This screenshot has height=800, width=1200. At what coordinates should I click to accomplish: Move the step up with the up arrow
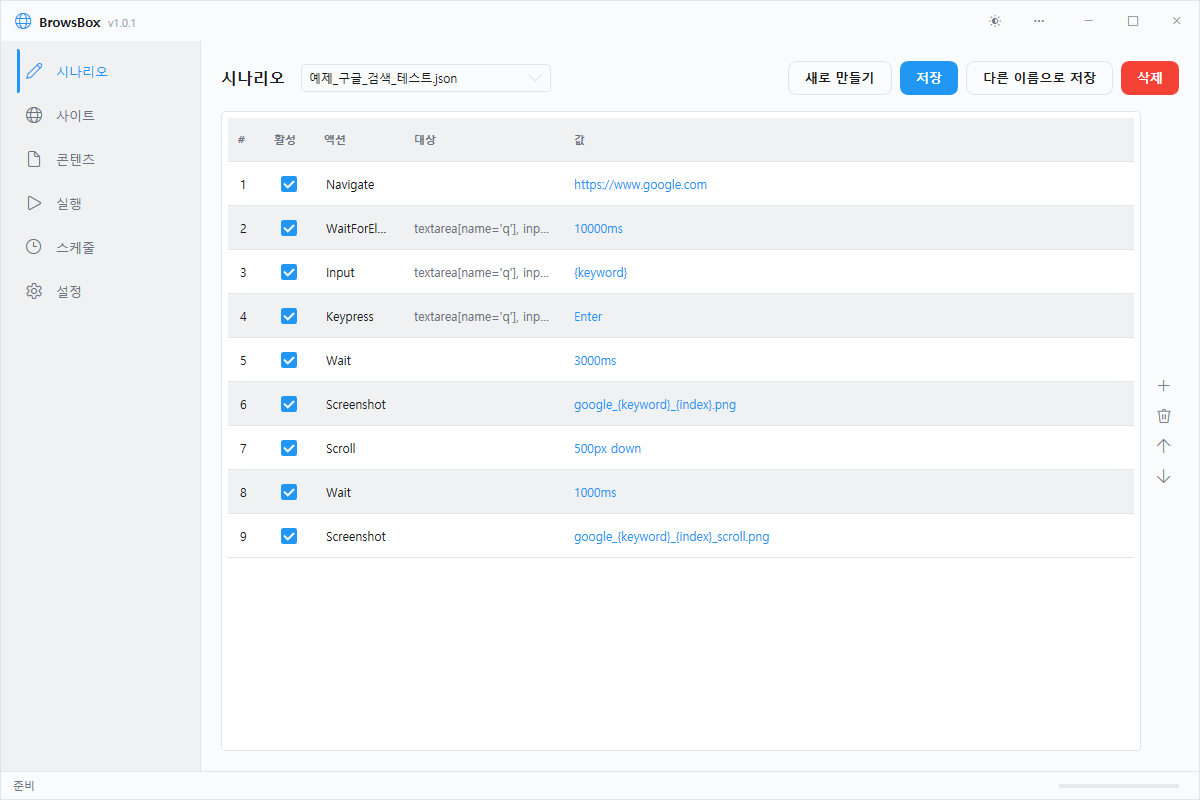pyautogui.click(x=1163, y=446)
